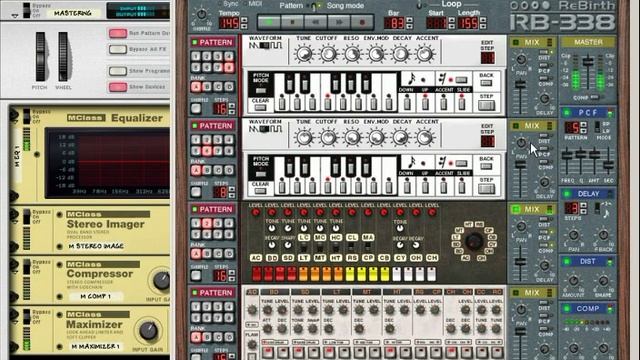Flip the waveform switch on the top synth
Image resolution: width=640 pixels, height=360 pixels.
[x=265, y=46]
